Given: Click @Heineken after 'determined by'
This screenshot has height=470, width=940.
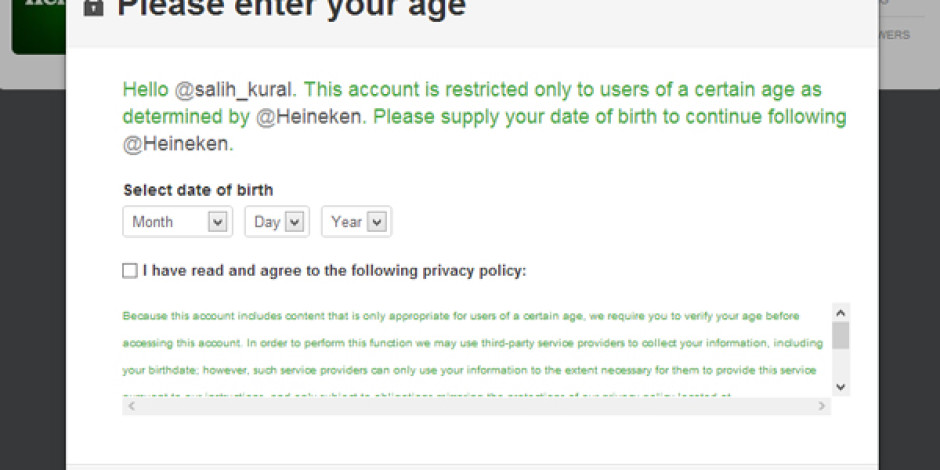Looking at the screenshot, I should click(311, 117).
